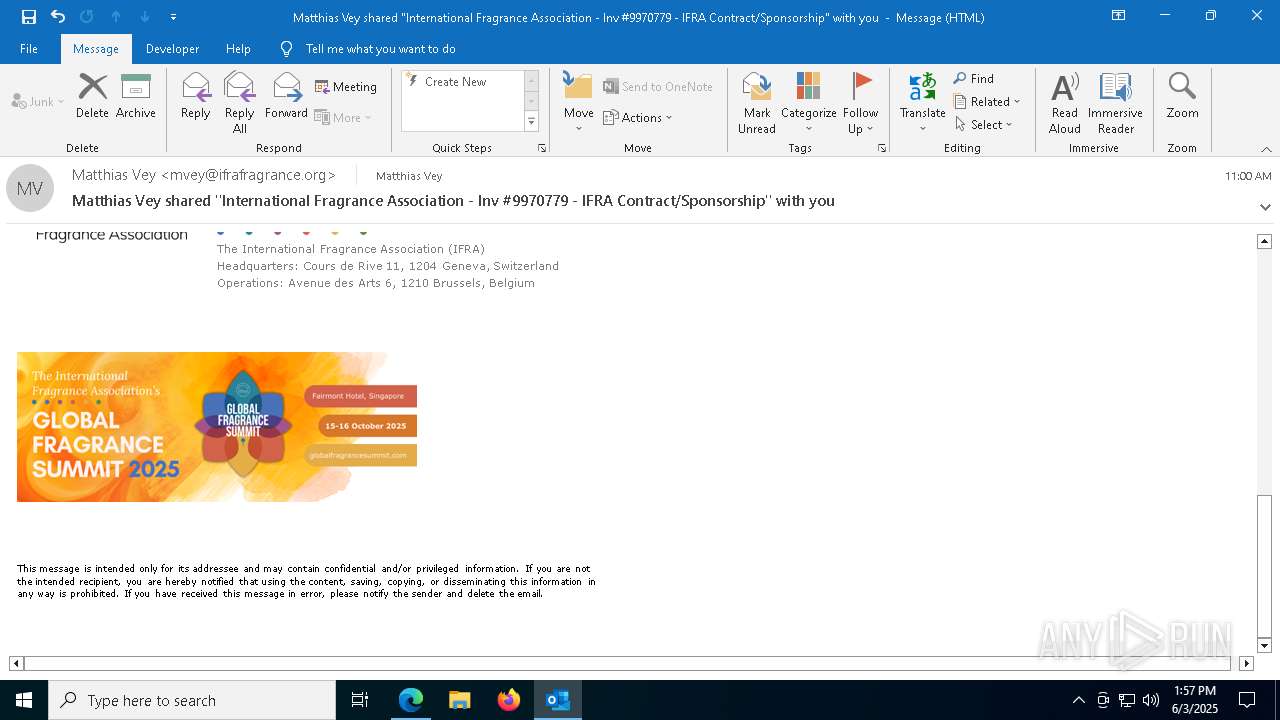
Task: Switch to the Developer tab
Action: click(172, 49)
